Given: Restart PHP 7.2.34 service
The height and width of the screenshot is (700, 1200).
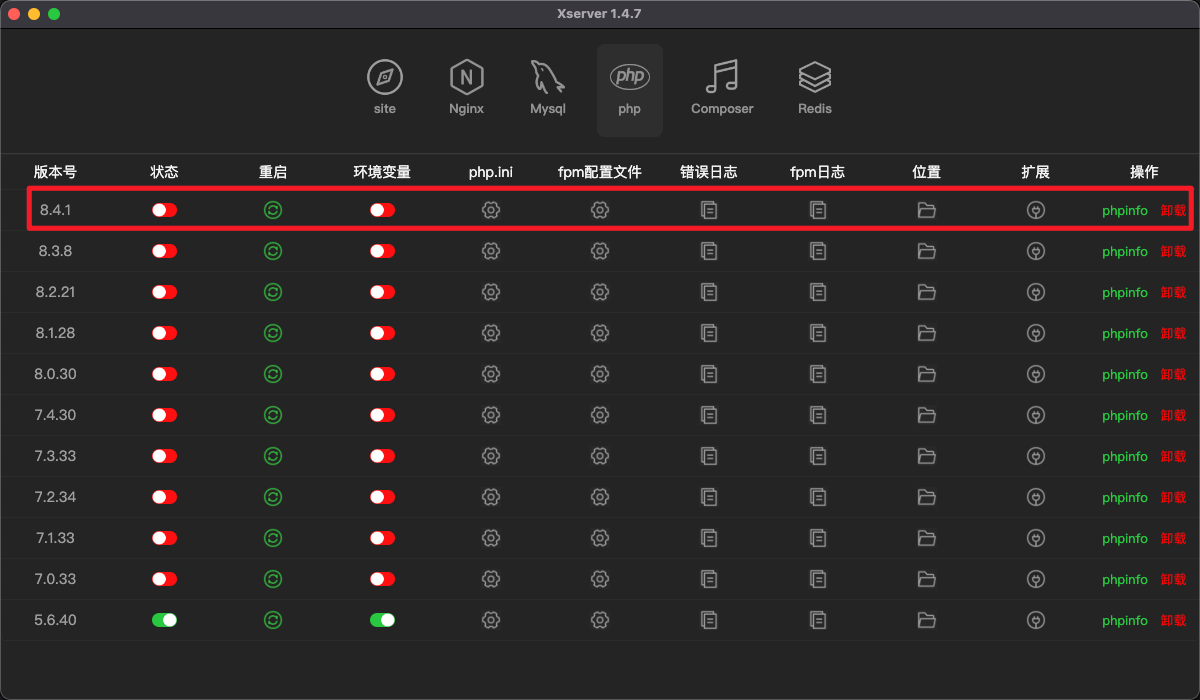Looking at the screenshot, I should coord(273,497).
